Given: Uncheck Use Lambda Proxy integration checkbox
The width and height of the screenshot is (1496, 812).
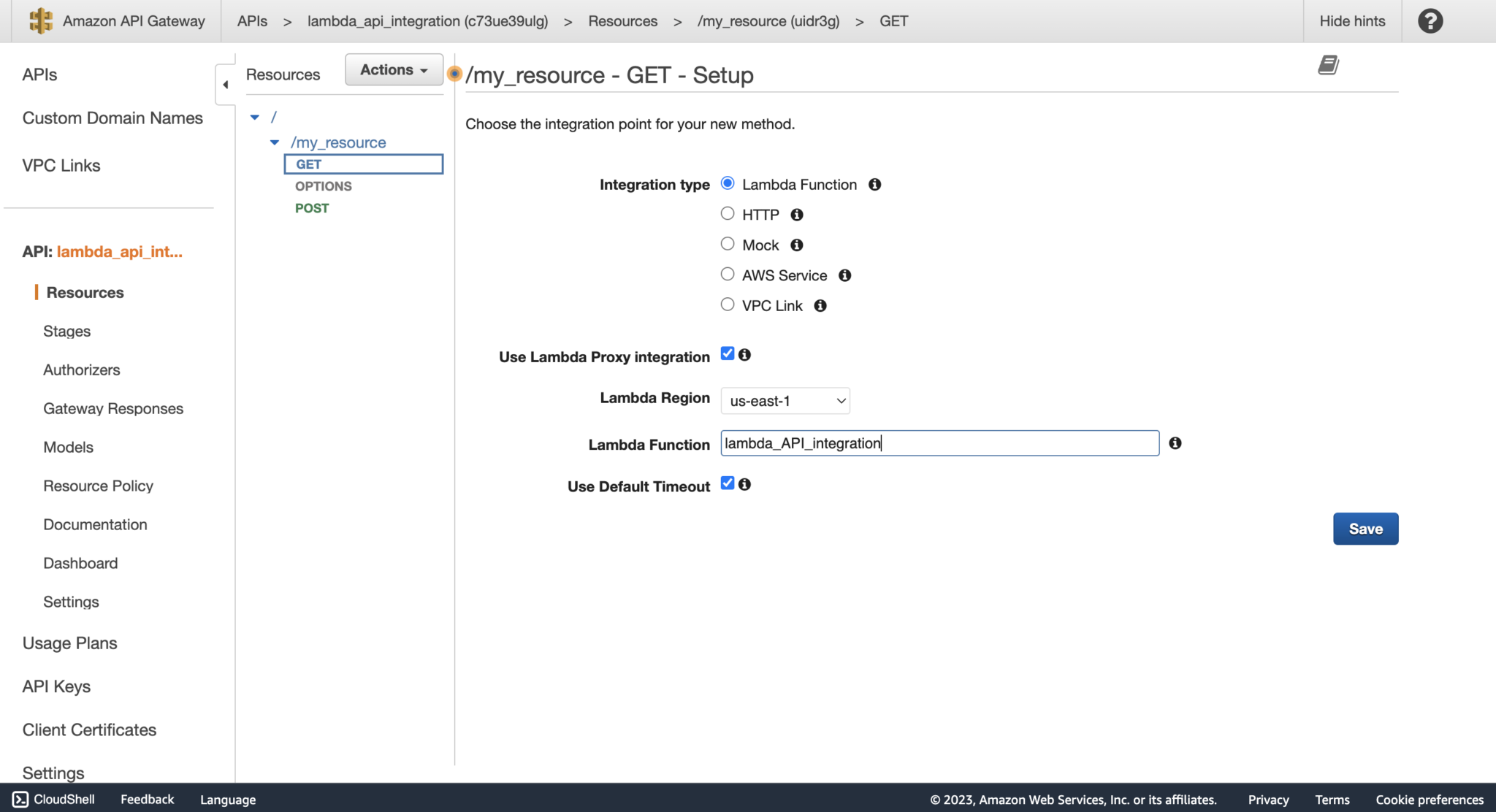Looking at the screenshot, I should (x=727, y=353).
